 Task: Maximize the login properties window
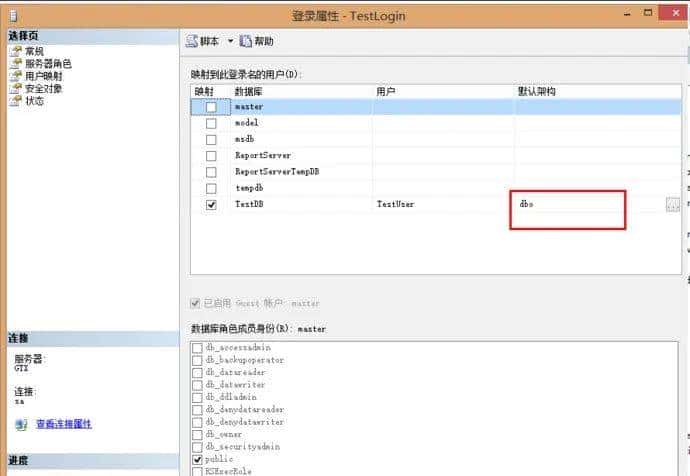pos(648,13)
